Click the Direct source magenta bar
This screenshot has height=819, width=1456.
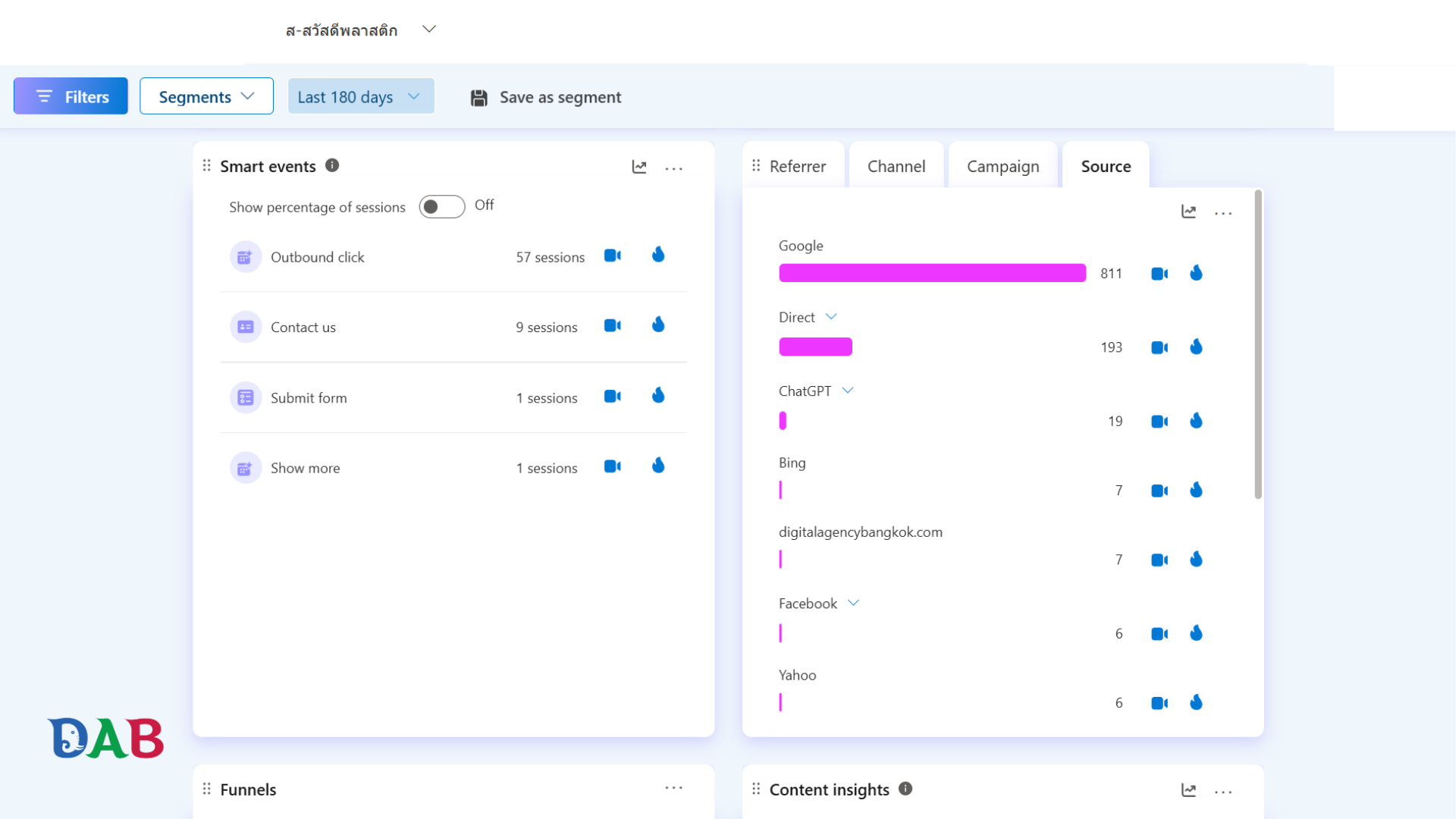click(x=815, y=347)
